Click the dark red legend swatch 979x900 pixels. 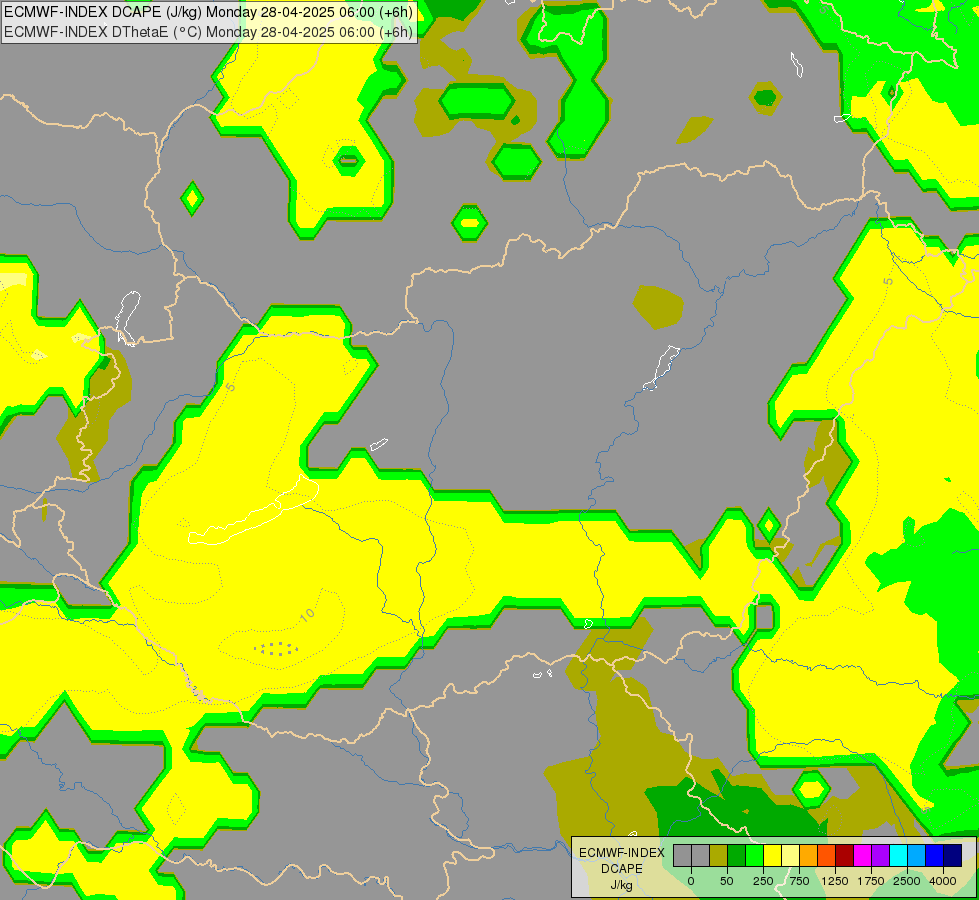tap(845, 855)
